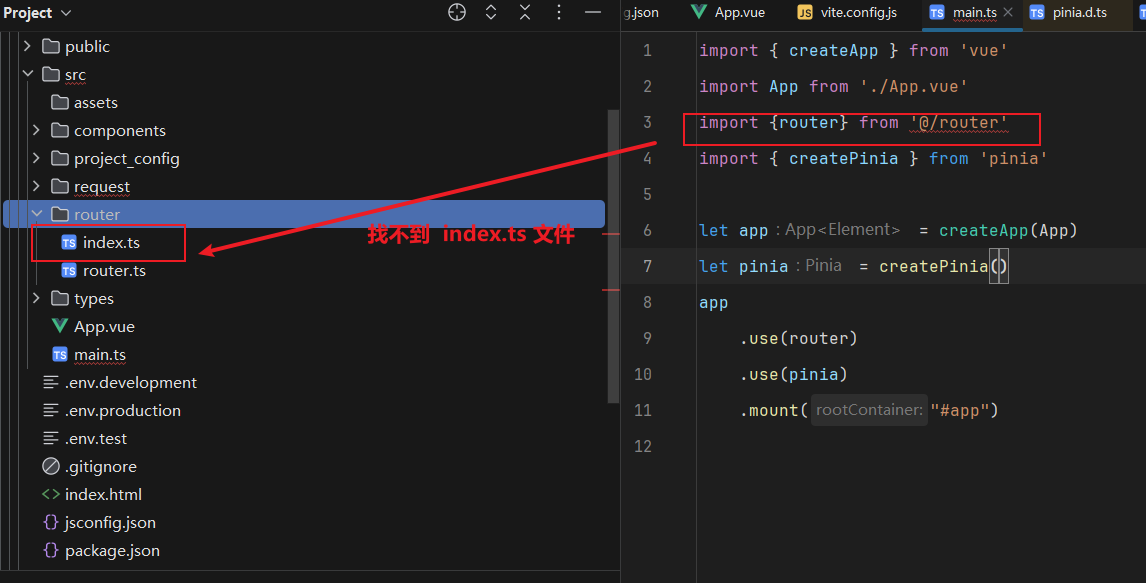Click the package.json braces icon
The width and height of the screenshot is (1146, 583).
50,550
